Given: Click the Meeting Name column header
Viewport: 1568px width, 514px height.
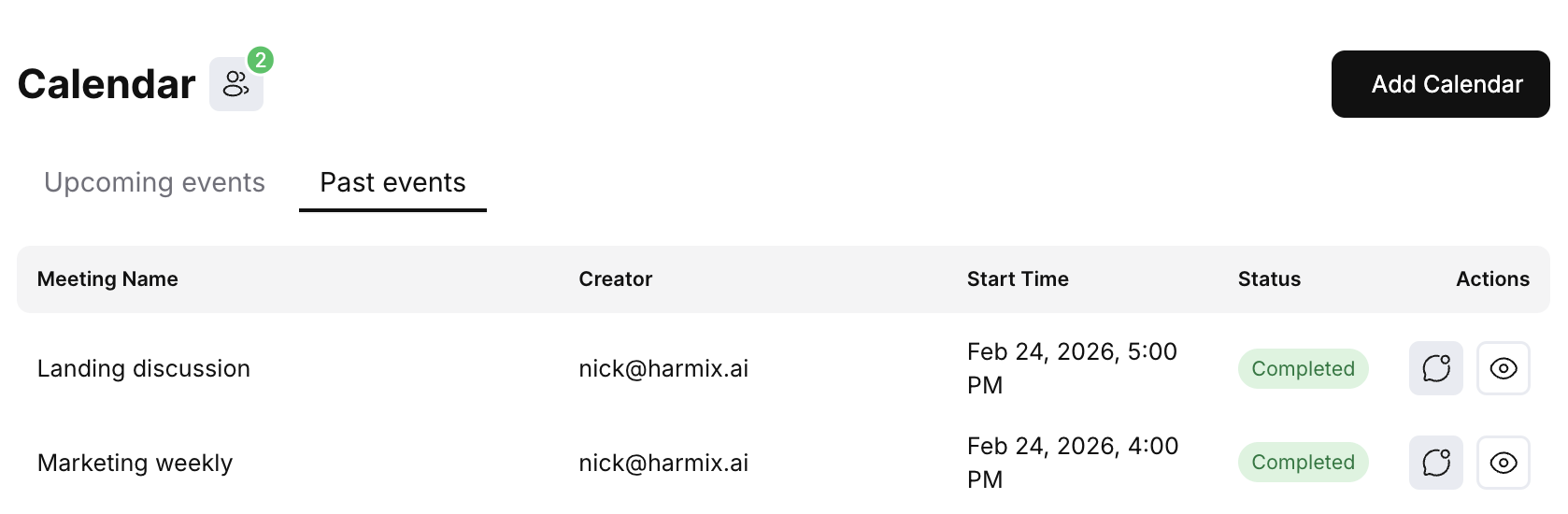Looking at the screenshot, I should [x=107, y=279].
